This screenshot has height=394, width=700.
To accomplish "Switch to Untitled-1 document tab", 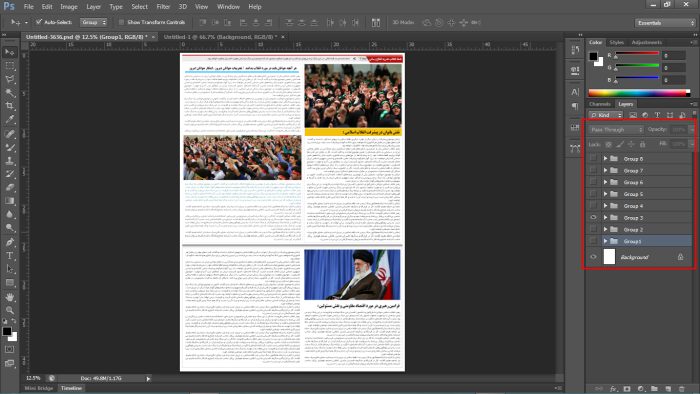I will (x=220, y=37).
